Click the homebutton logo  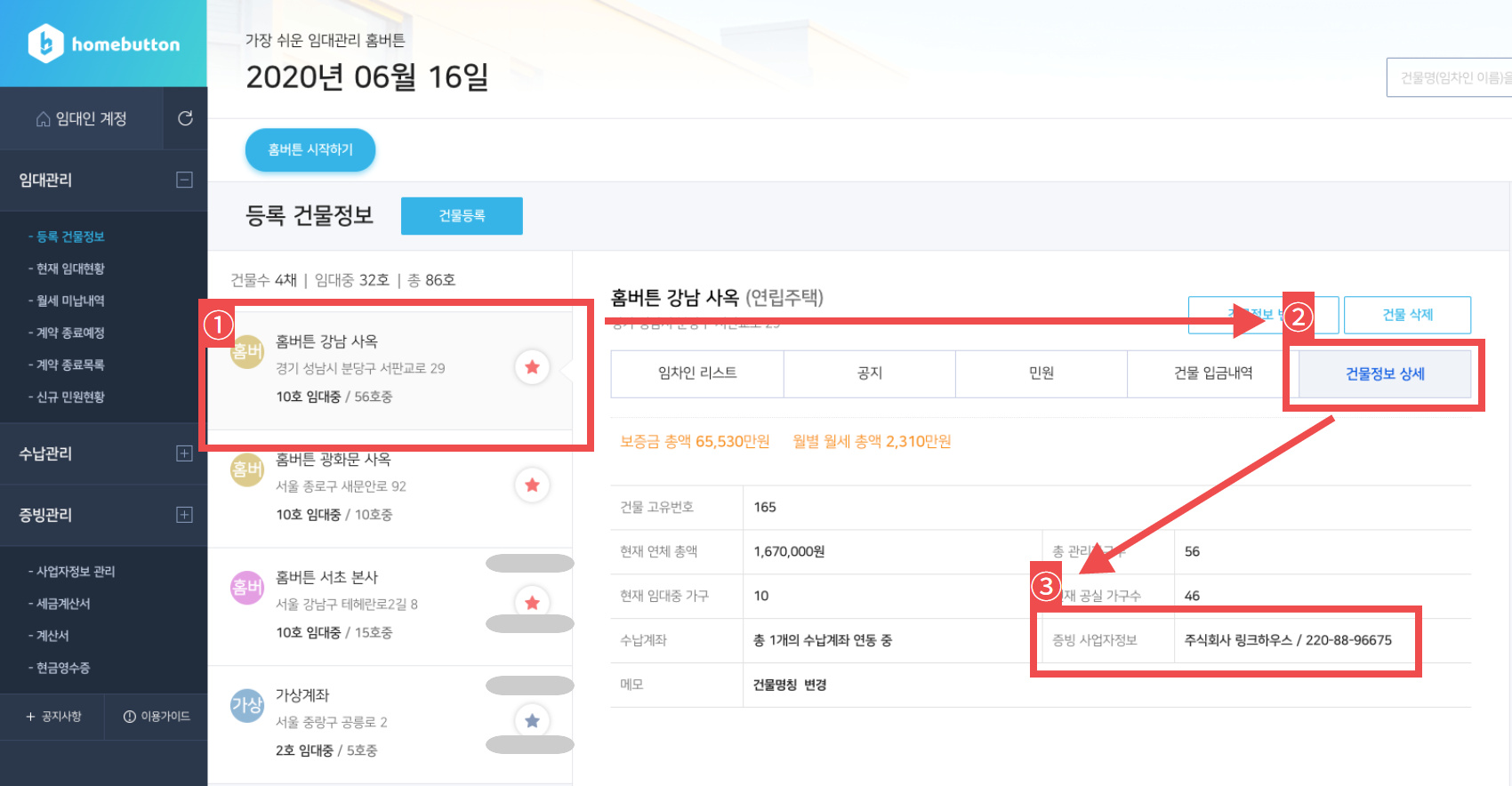tap(104, 44)
